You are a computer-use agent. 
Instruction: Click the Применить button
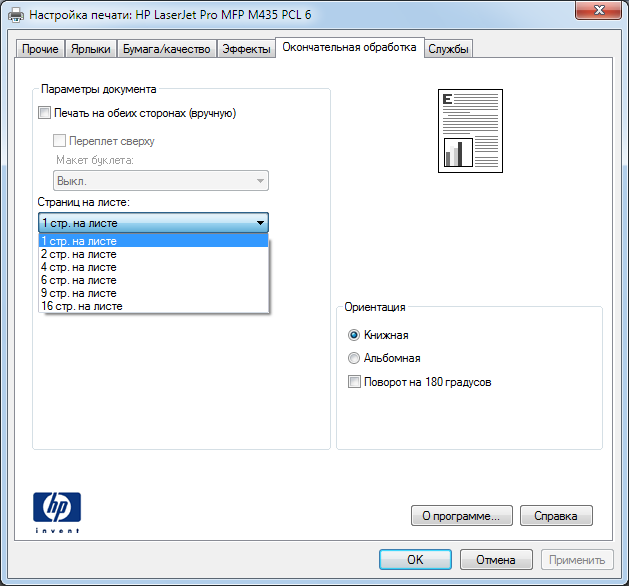tap(577, 560)
